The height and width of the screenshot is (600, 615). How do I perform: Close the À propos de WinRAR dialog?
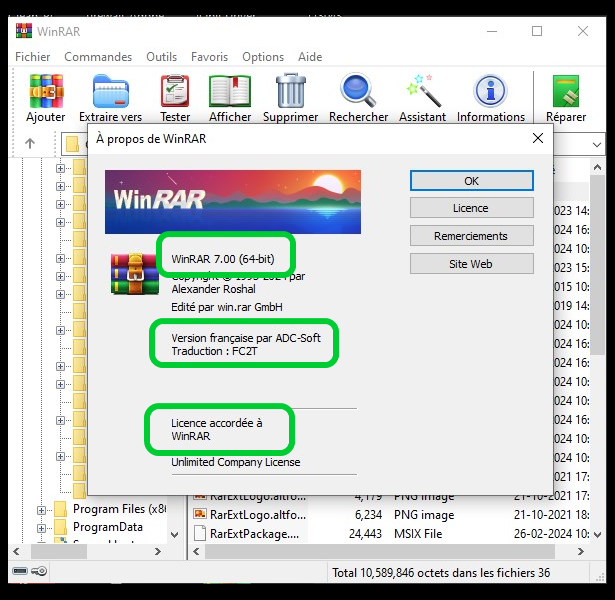(x=538, y=138)
